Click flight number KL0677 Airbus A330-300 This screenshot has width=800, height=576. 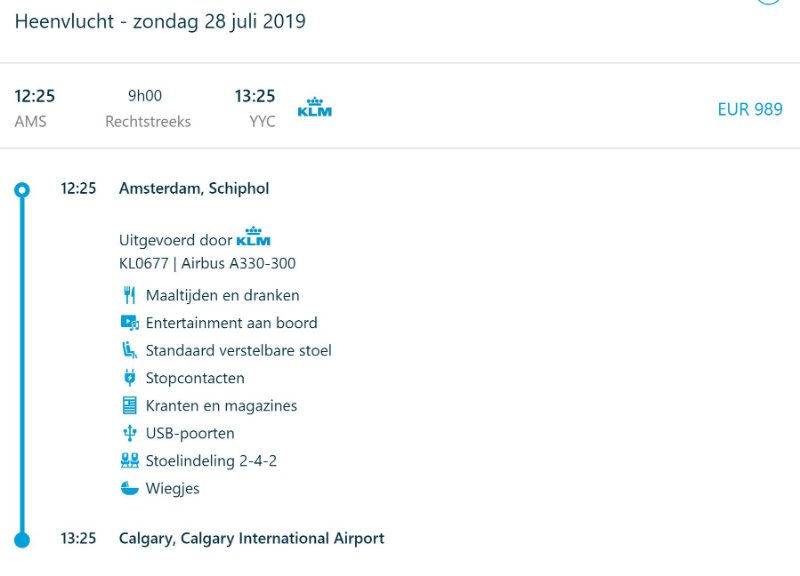click(207, 264)
